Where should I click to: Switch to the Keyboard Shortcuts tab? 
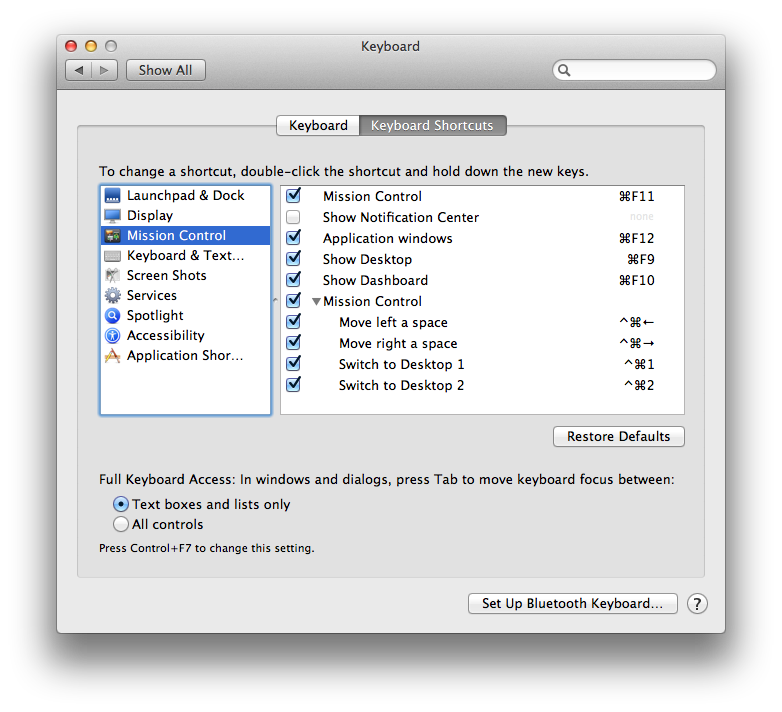coord(432,125)
